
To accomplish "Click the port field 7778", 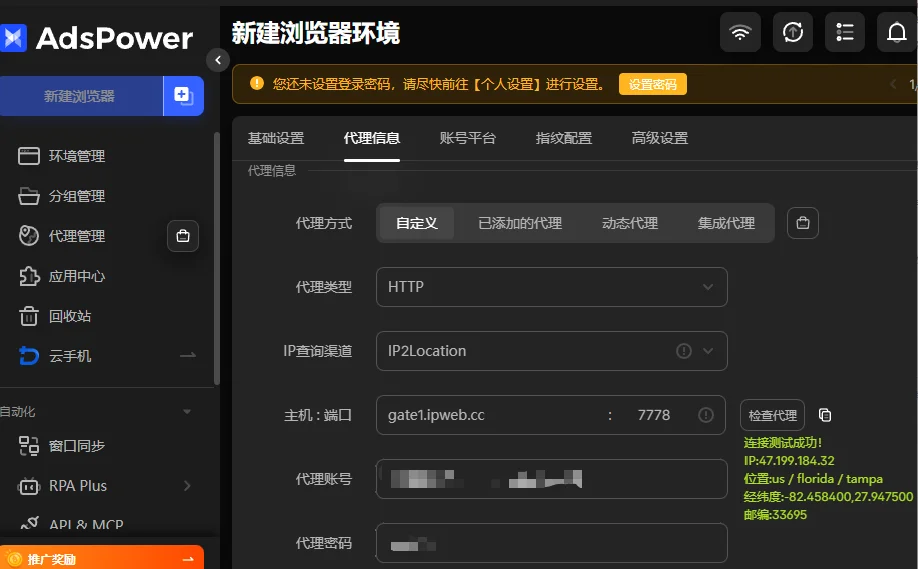I will pyautogui.click(x=653, y=415).
